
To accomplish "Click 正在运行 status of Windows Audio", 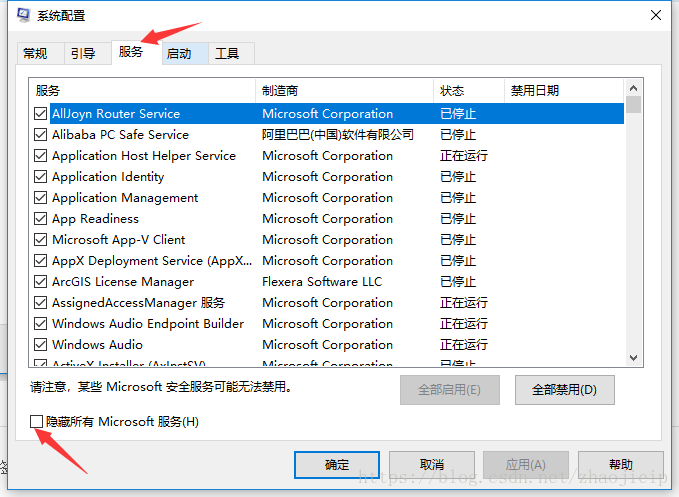I will pos(464,345).
